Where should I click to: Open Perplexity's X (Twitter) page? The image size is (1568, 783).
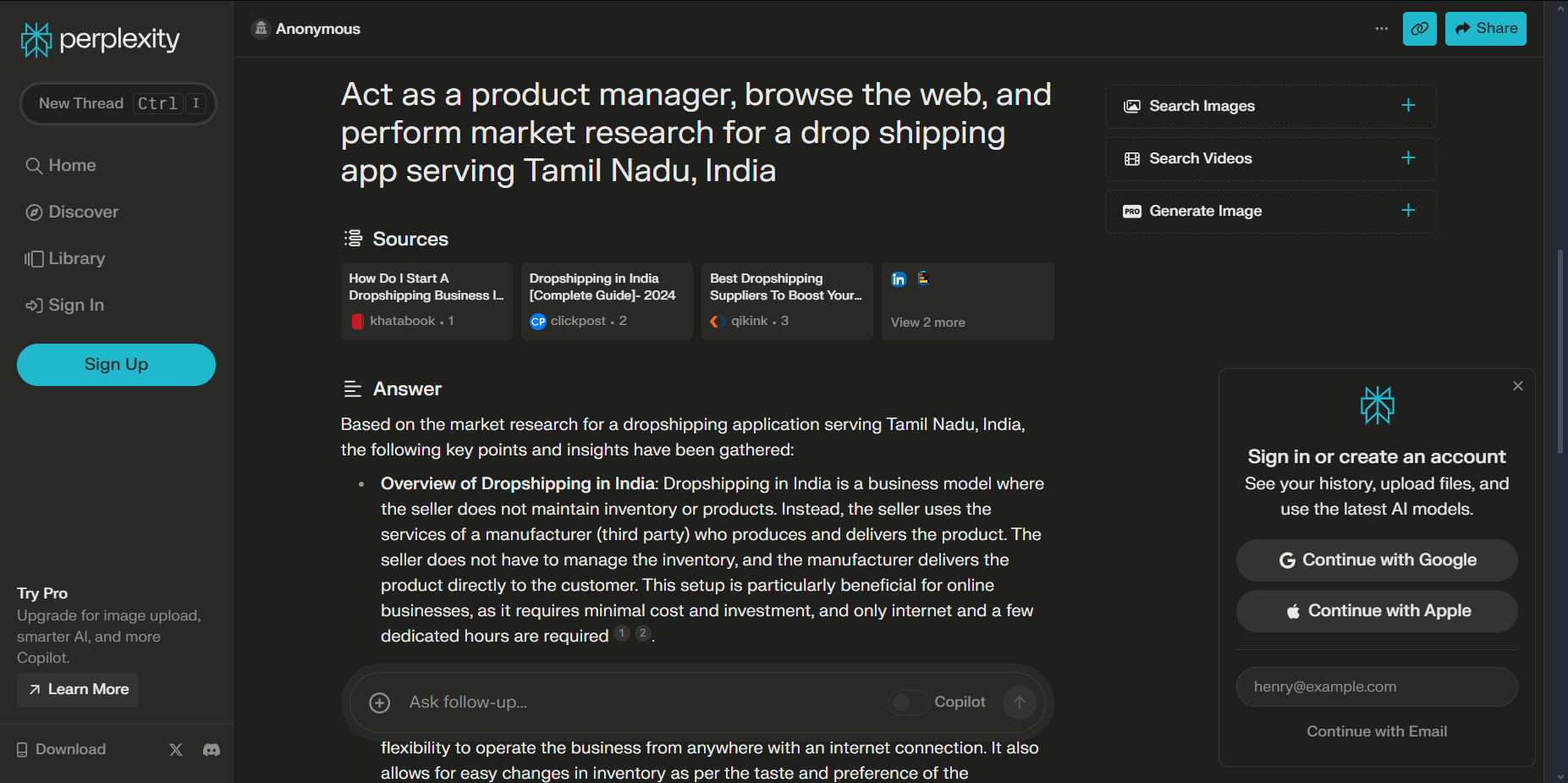click(x=176, y=749)
